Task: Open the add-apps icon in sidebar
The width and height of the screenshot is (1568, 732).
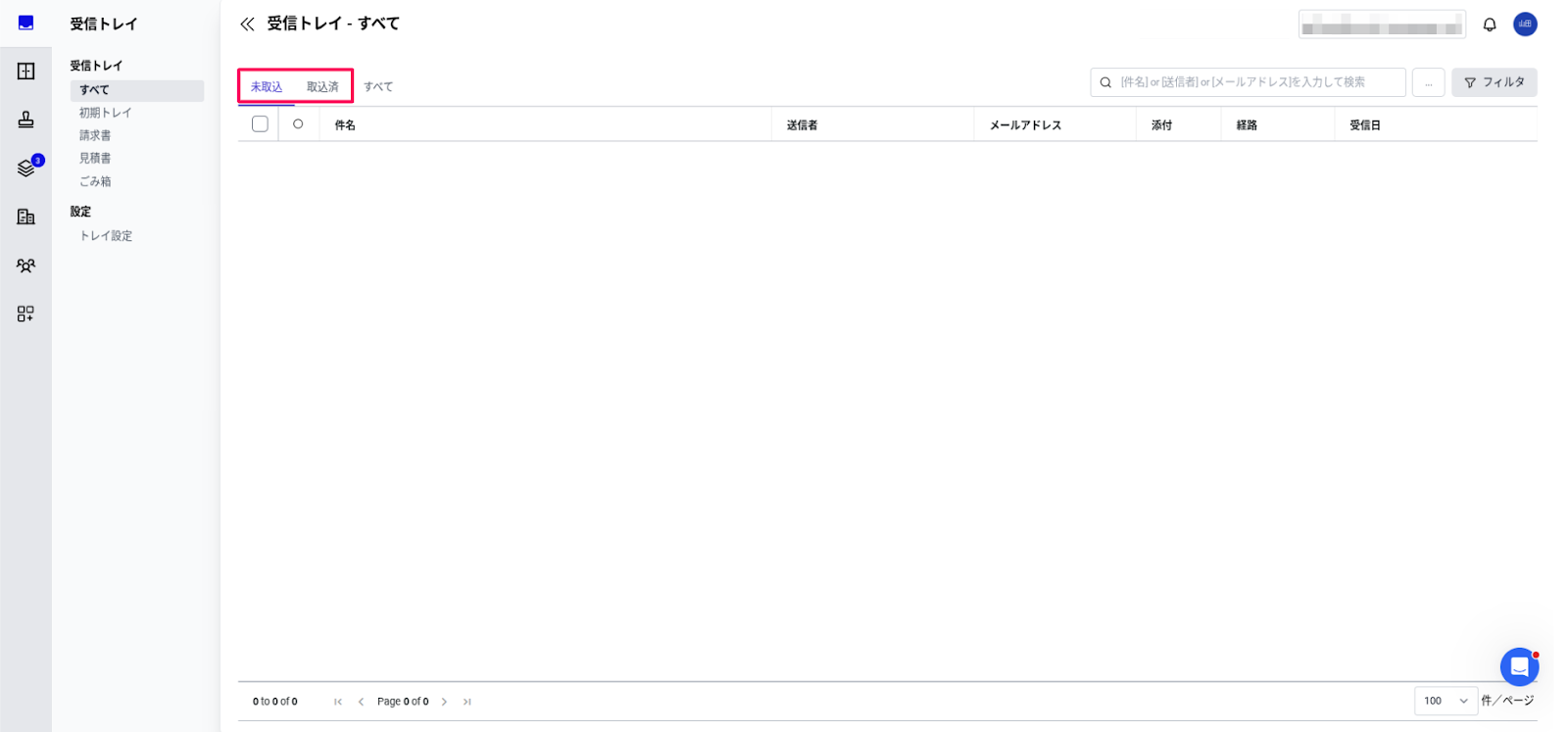Action: tap(25, 314)
